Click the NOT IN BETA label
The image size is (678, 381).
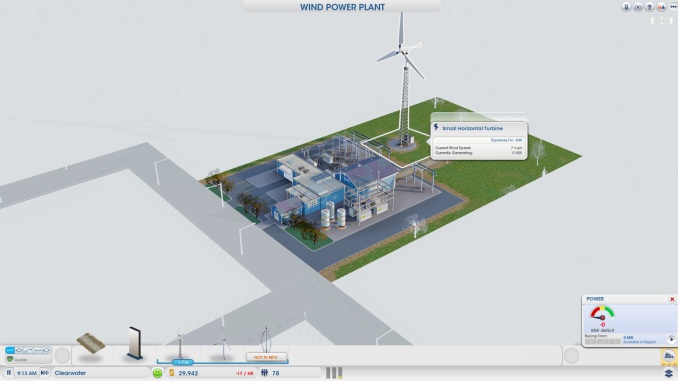tap(266, 357)
